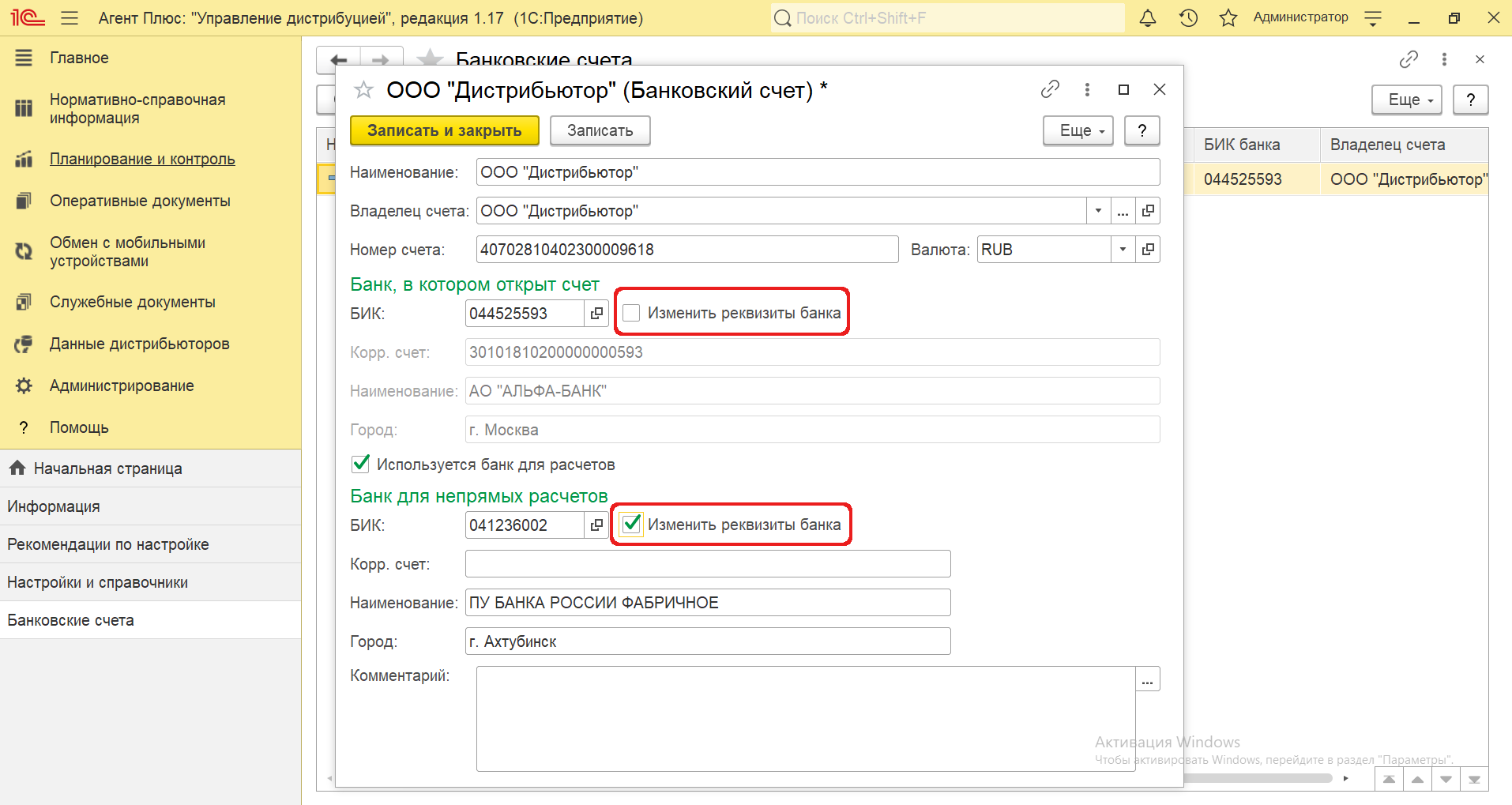
Task: Expand the account owner dropdown list
Action: point(1098,211)
